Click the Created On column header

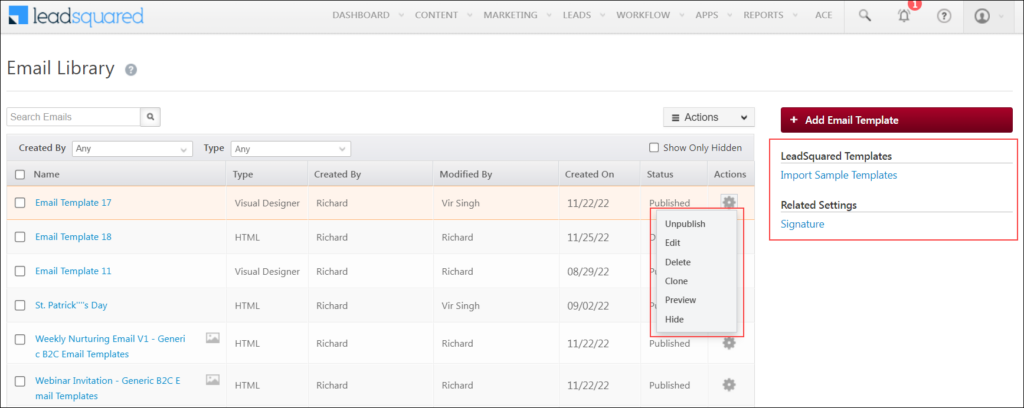589,174
